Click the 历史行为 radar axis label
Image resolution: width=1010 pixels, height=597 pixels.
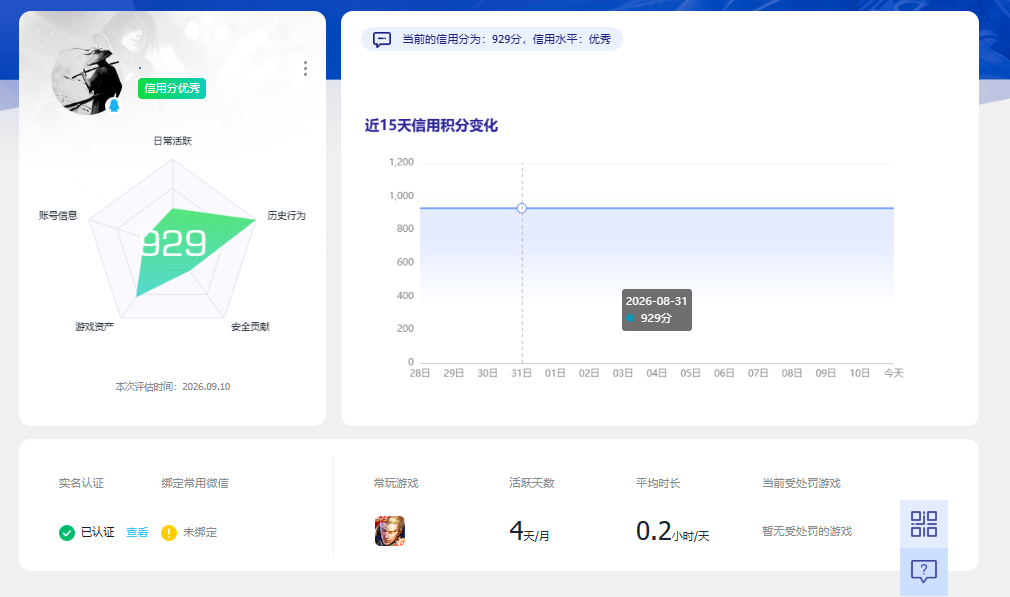287,215
